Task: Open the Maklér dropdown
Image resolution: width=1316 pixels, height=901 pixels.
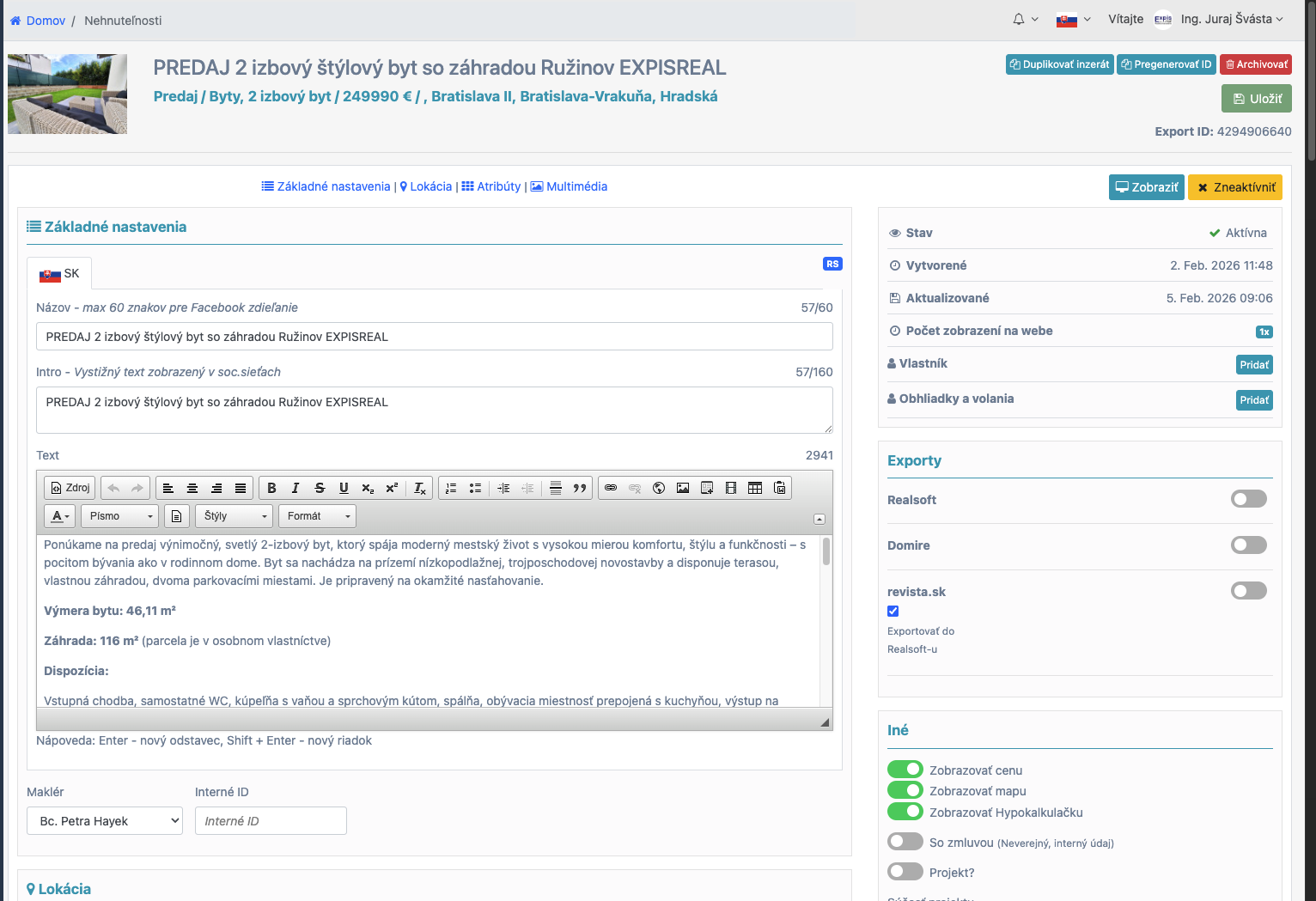Action: coord(105,821)
